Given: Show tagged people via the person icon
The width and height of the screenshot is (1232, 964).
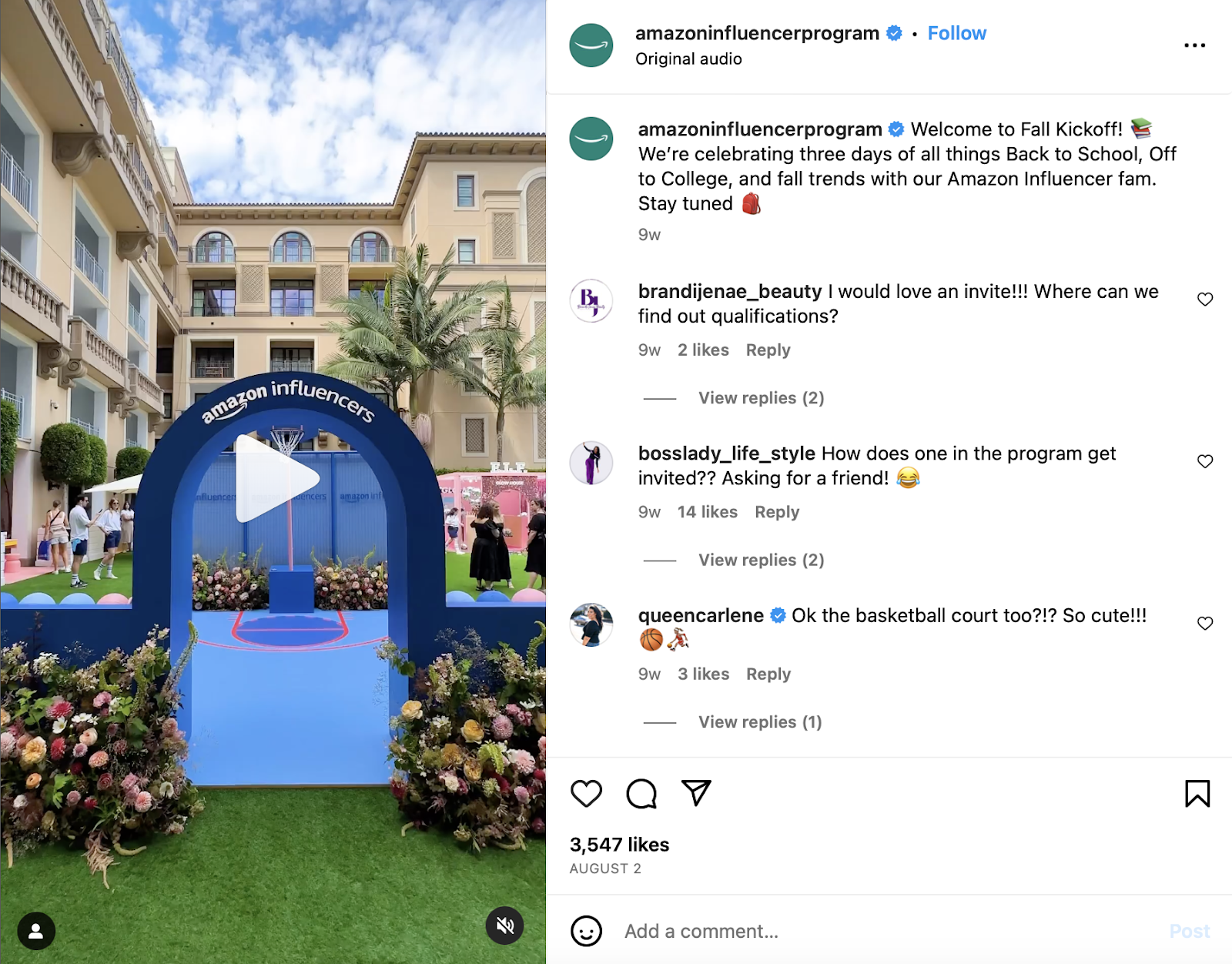Looking at the screenshot, I should [36, 931].
